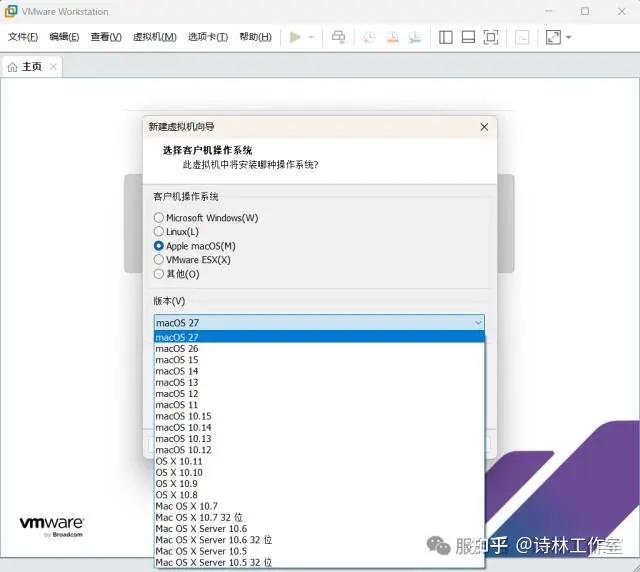Click the full screen mode icon

point(491,37)
